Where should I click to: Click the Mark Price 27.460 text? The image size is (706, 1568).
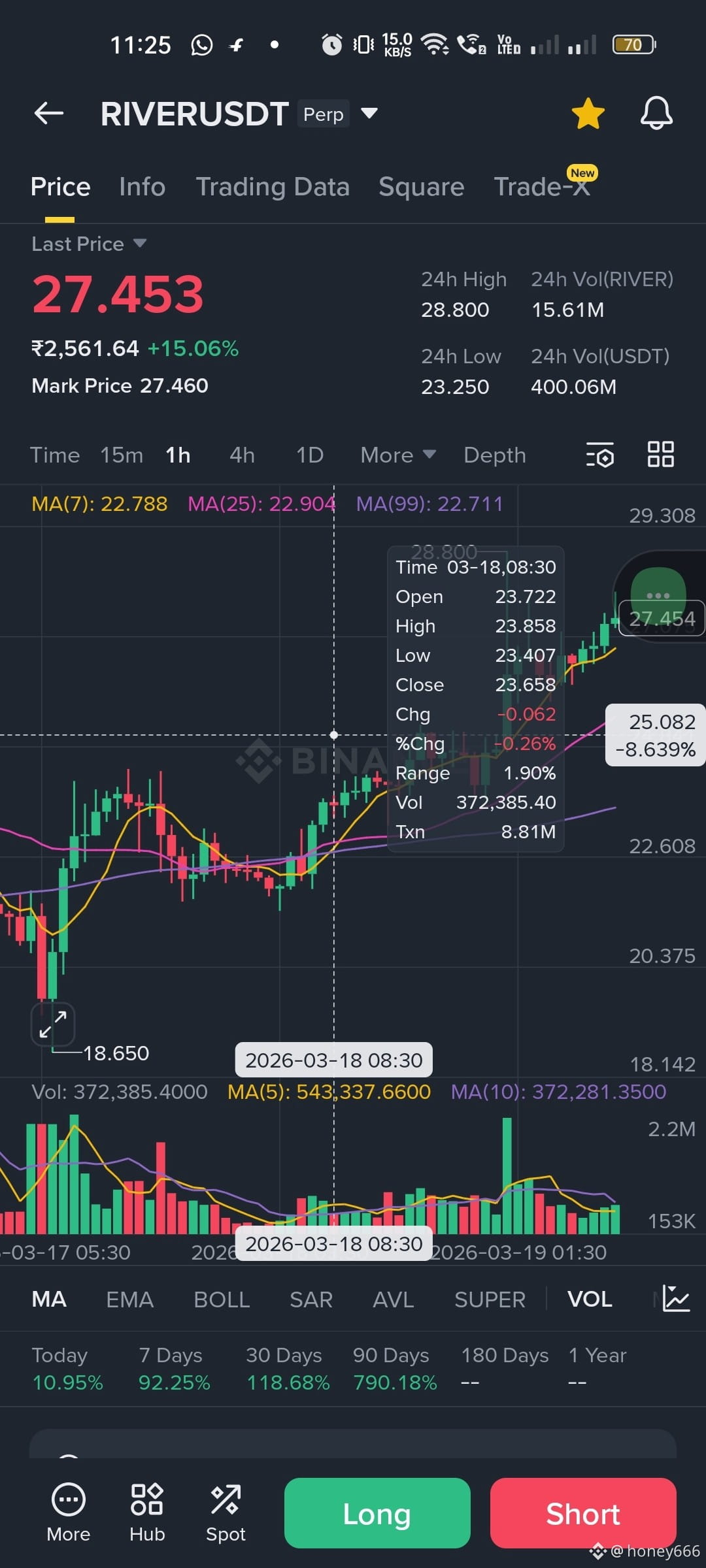coord(120,385)
